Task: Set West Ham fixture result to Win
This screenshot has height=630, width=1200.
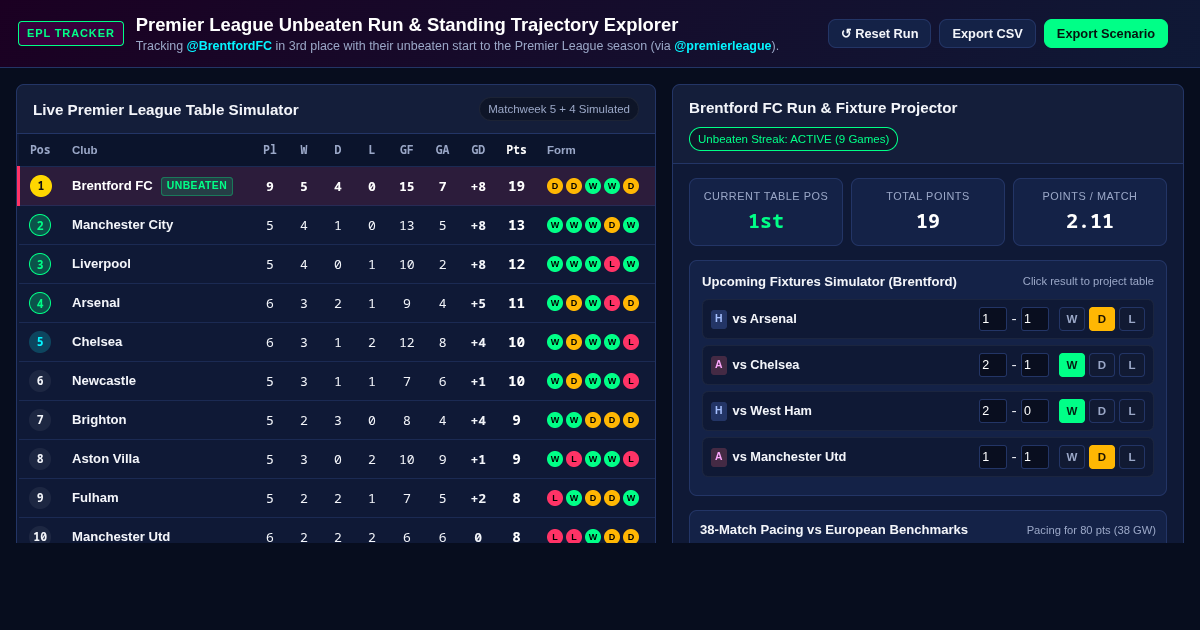Action: (1072, 411)
